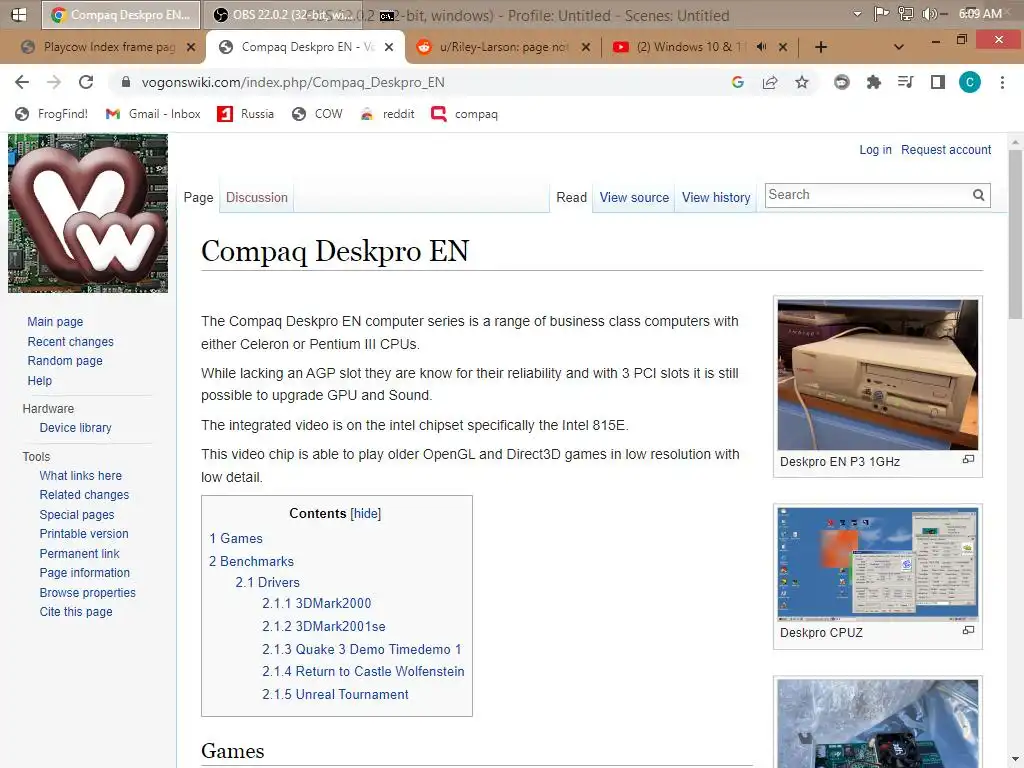Select the View history tab
Viewport: 1024px width, 768px height.
716,197
